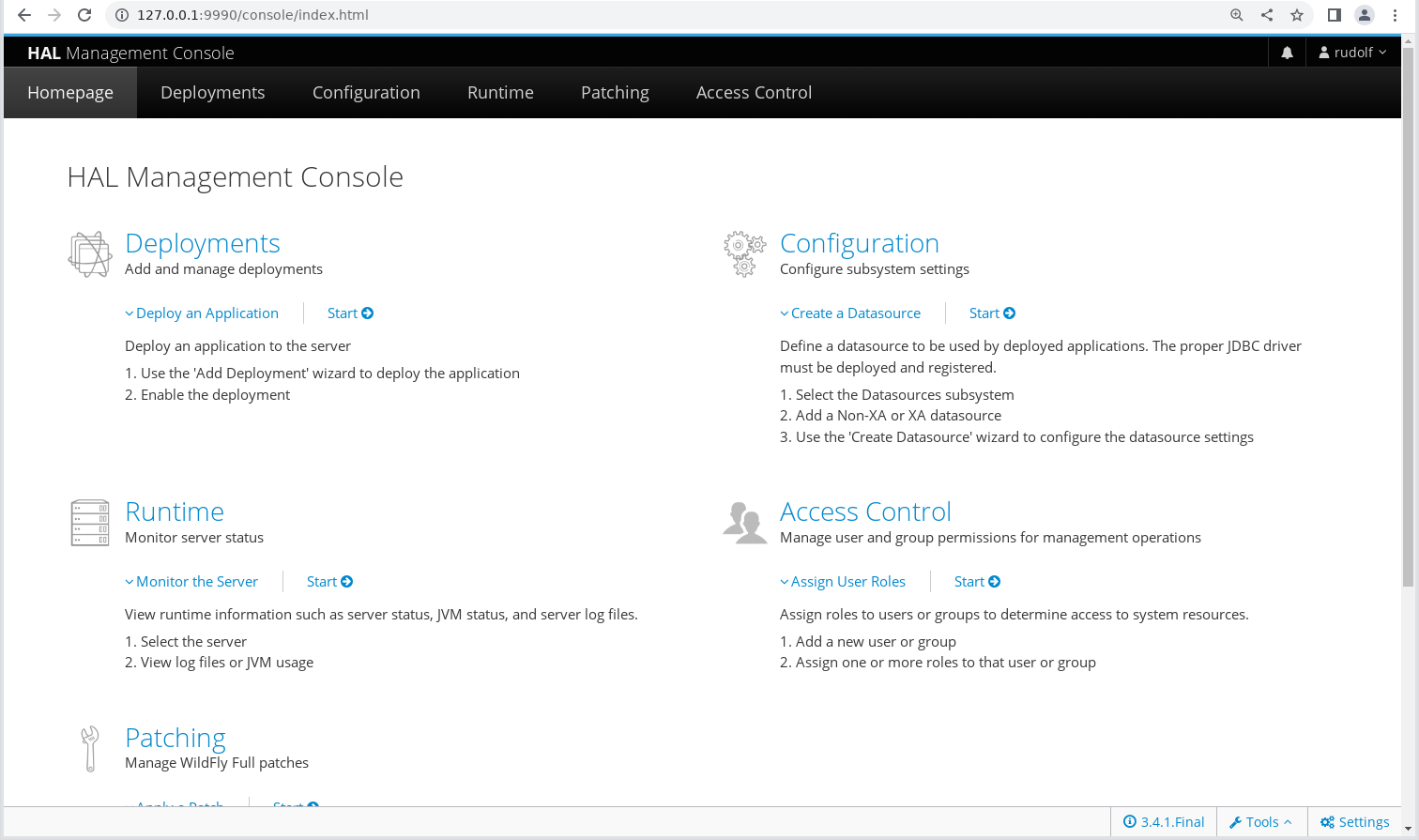Expand the Tools menu in the footer

click(x=1260, y=822)
